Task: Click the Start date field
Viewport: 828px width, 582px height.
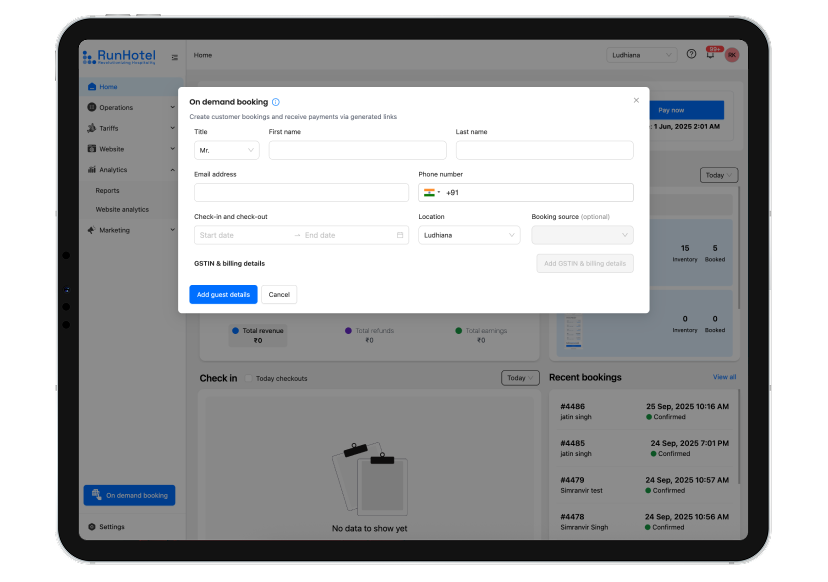Action: [243, 235]
